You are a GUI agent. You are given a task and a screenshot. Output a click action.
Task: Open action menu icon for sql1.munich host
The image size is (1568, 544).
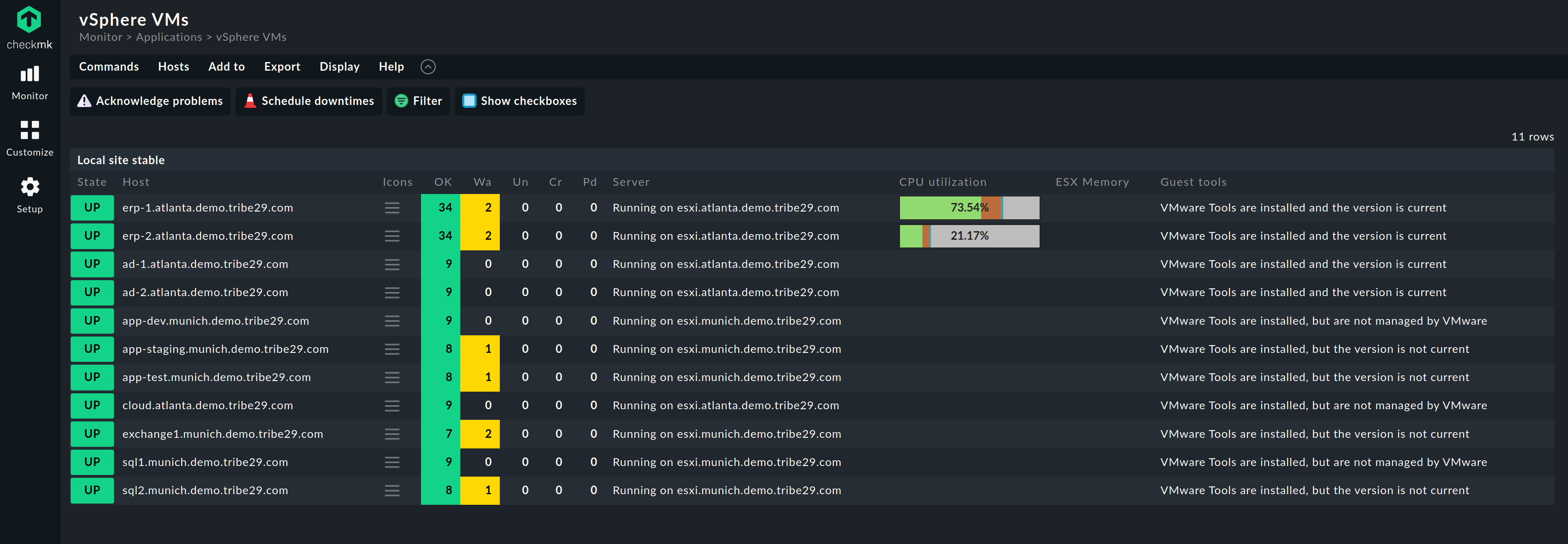pos(392,462)
